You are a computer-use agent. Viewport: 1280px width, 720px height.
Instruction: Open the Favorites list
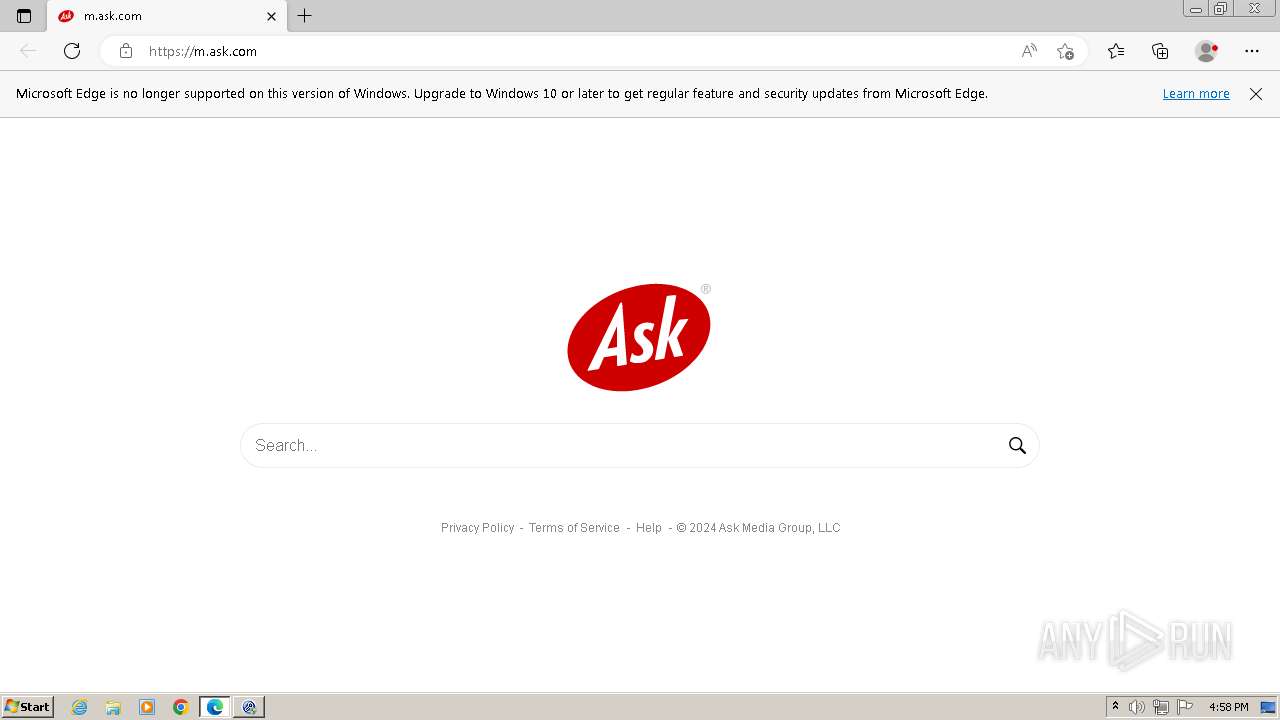(1116, 51)
